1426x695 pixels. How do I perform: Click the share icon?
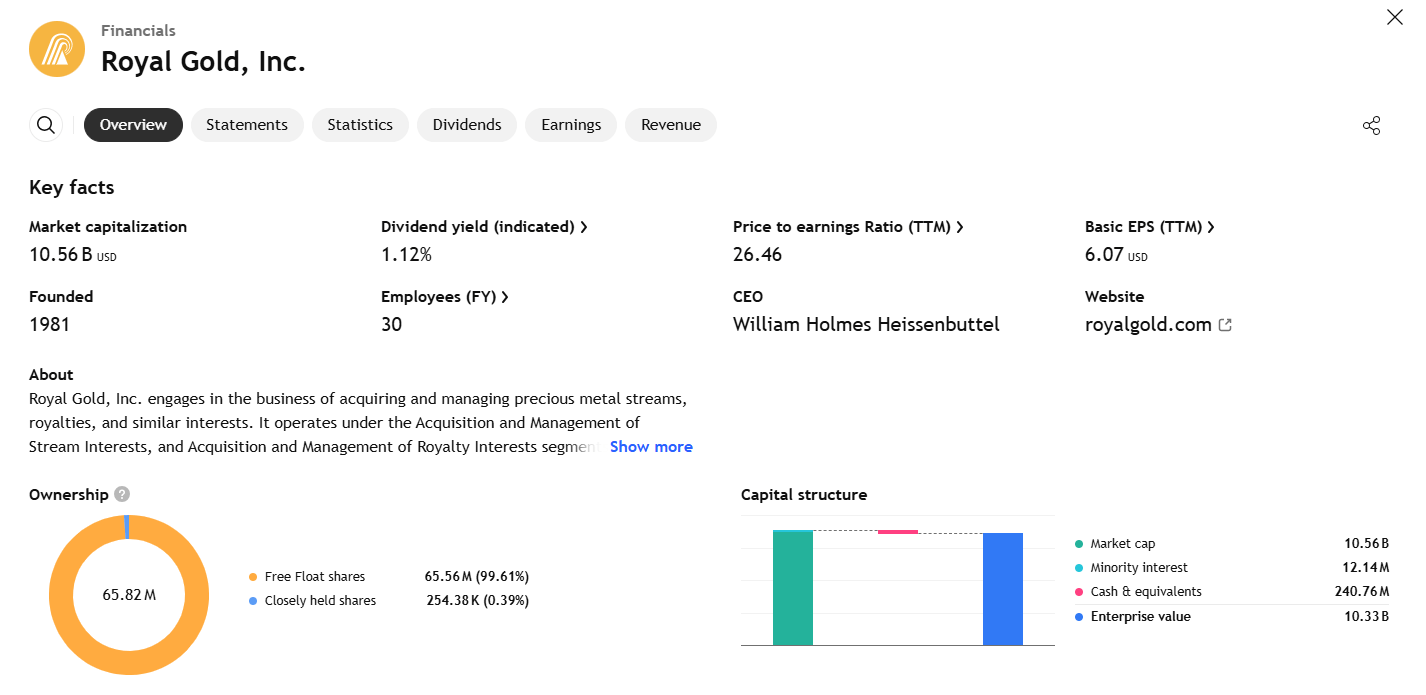pyautogui.click(x=1371, y=125)
